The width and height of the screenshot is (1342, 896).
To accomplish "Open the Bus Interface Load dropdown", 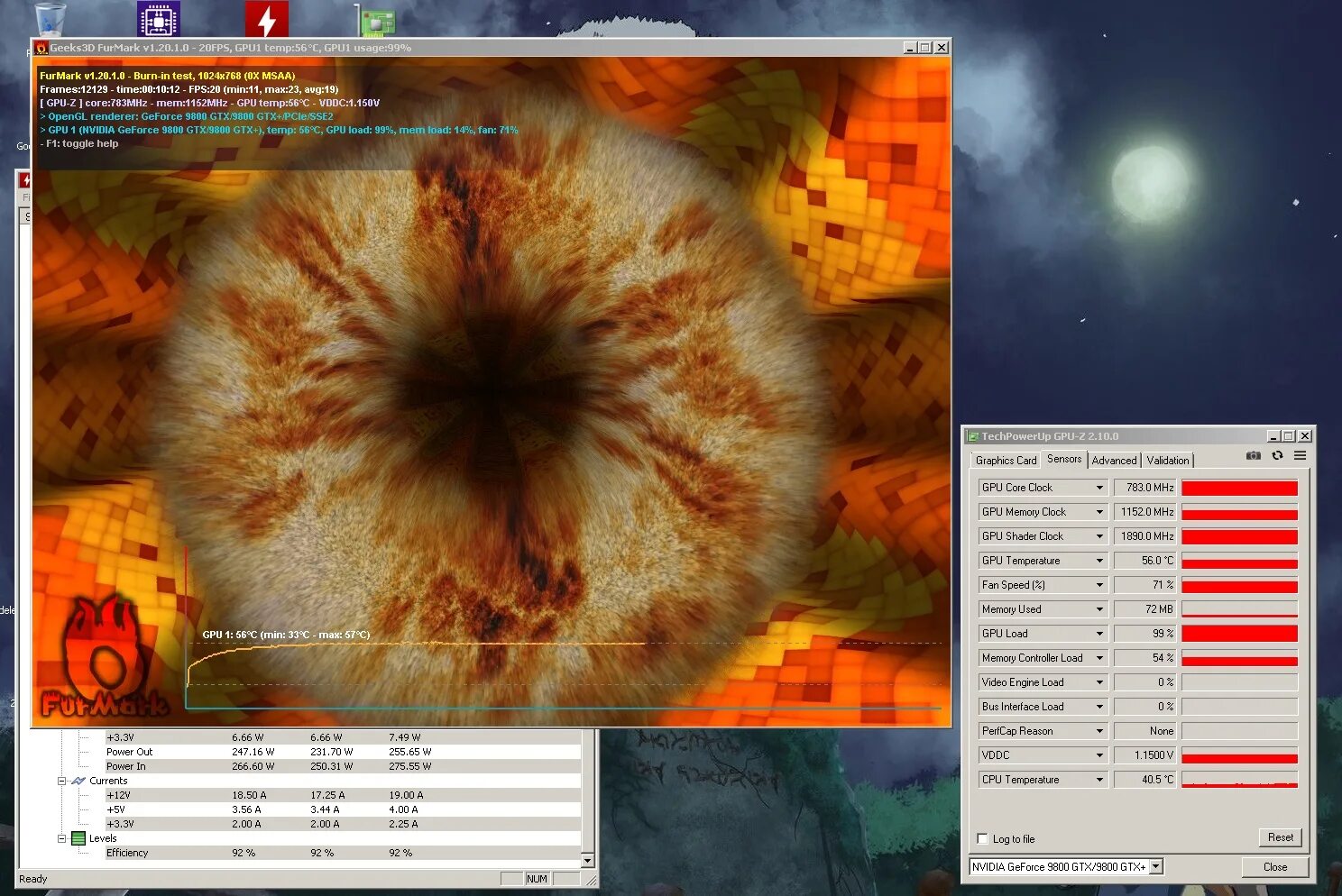I will coord(1099,707).
